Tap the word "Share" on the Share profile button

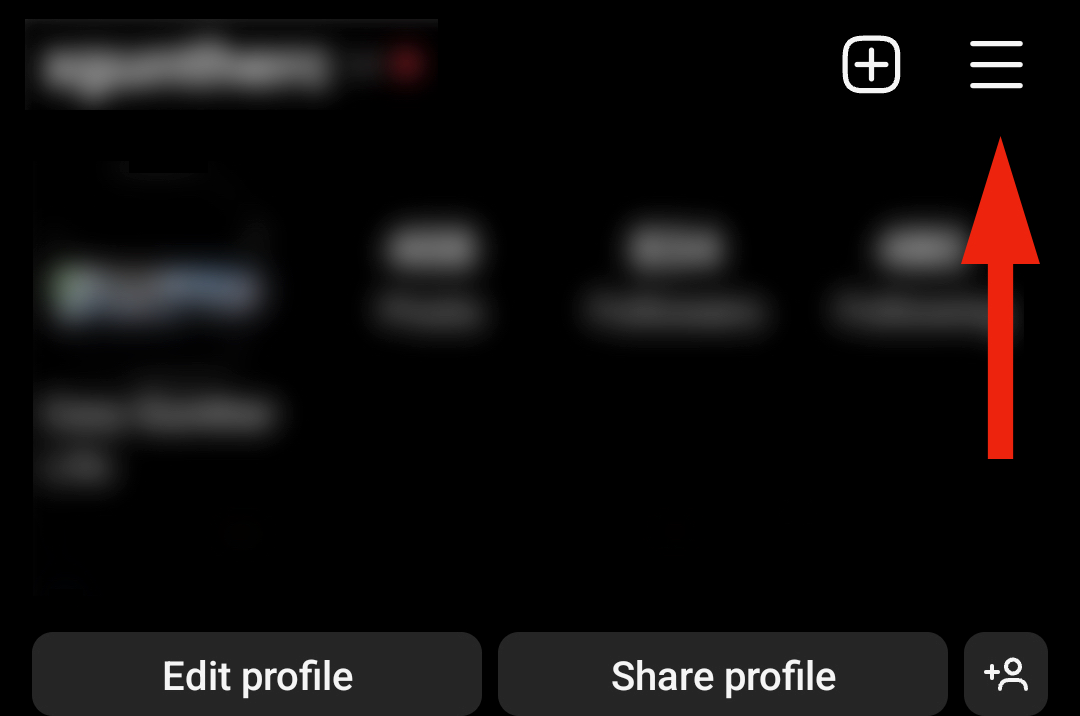coord(662,675)
